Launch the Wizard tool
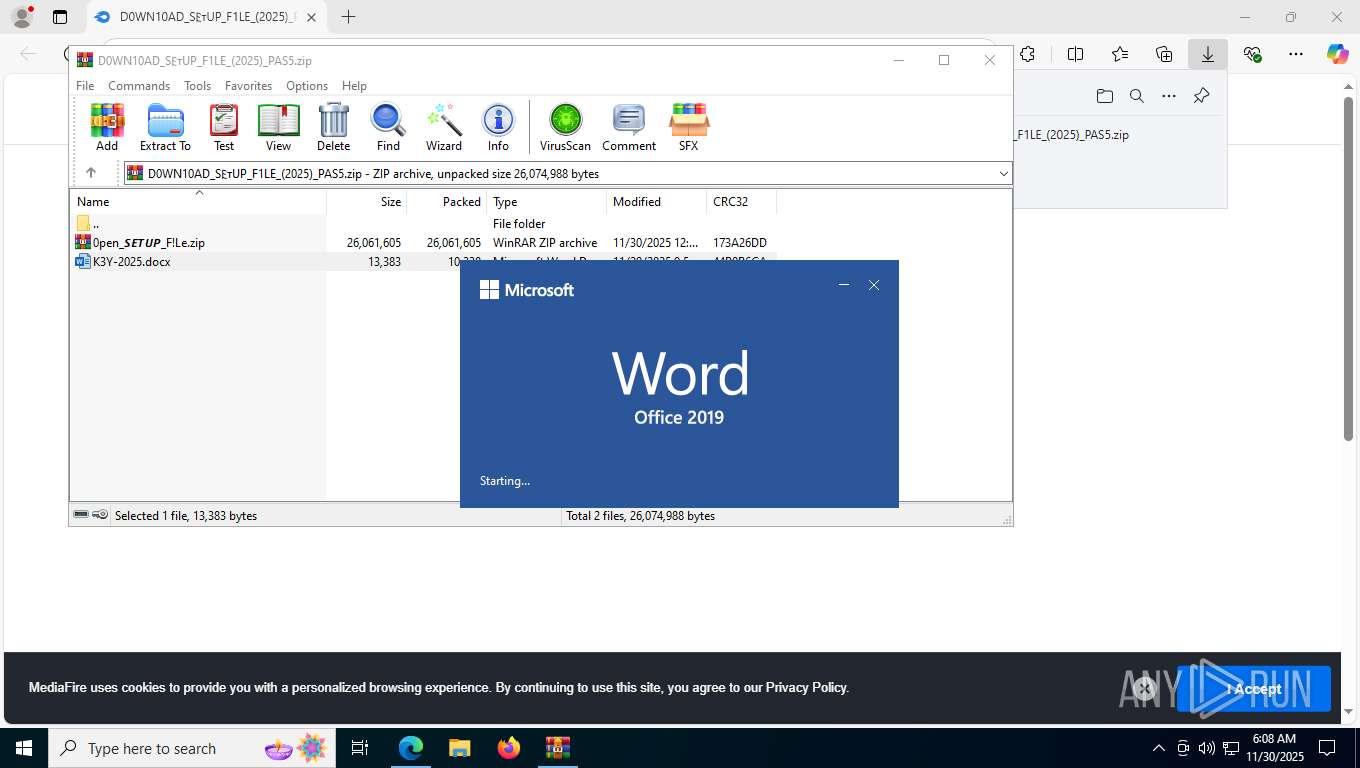1360x768 pixels. pyautogui.click(x=444, y=127)
